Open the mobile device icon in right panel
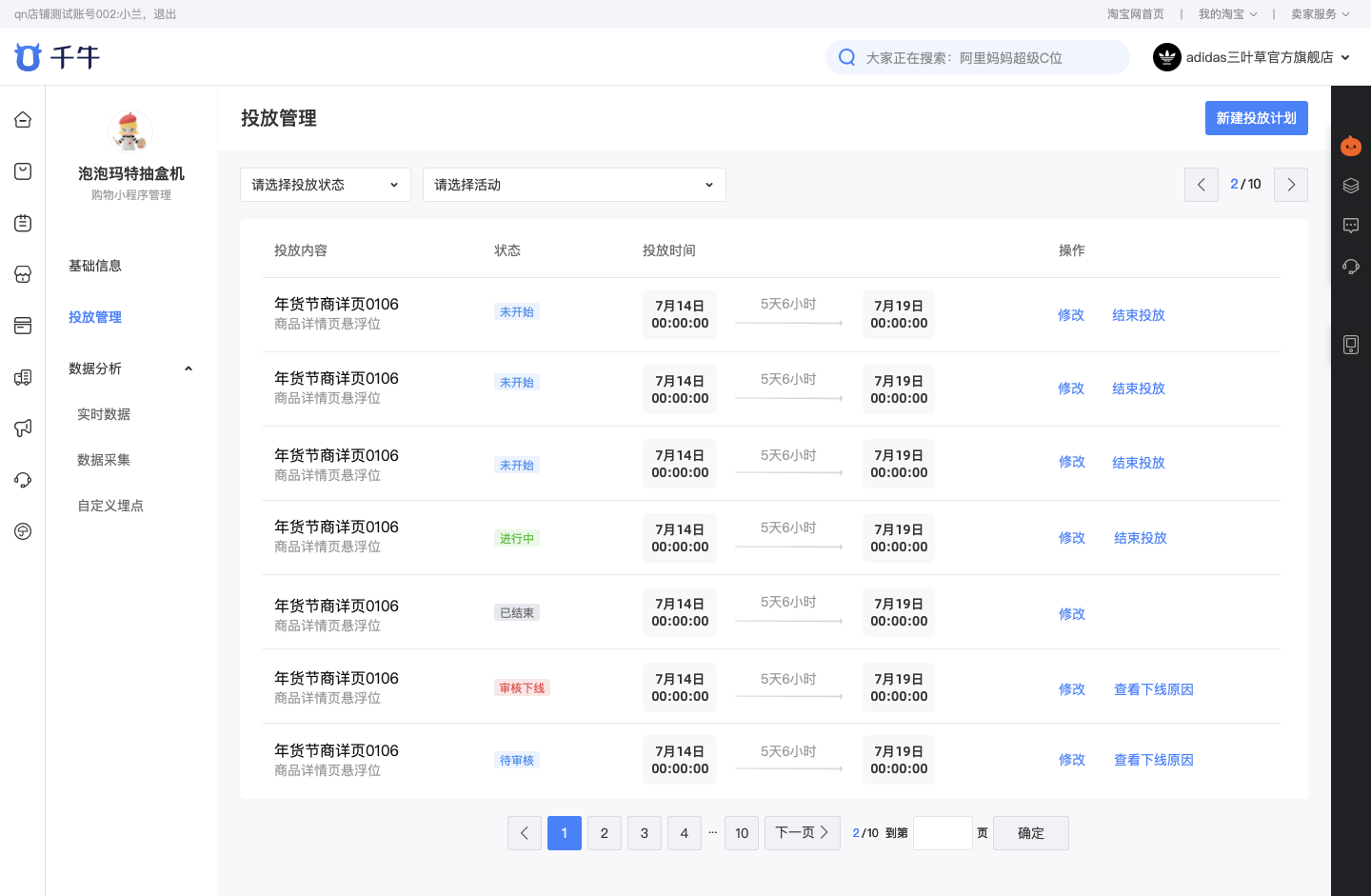This screenshot has width=1371, height=896. click(x=1350, y=345)
